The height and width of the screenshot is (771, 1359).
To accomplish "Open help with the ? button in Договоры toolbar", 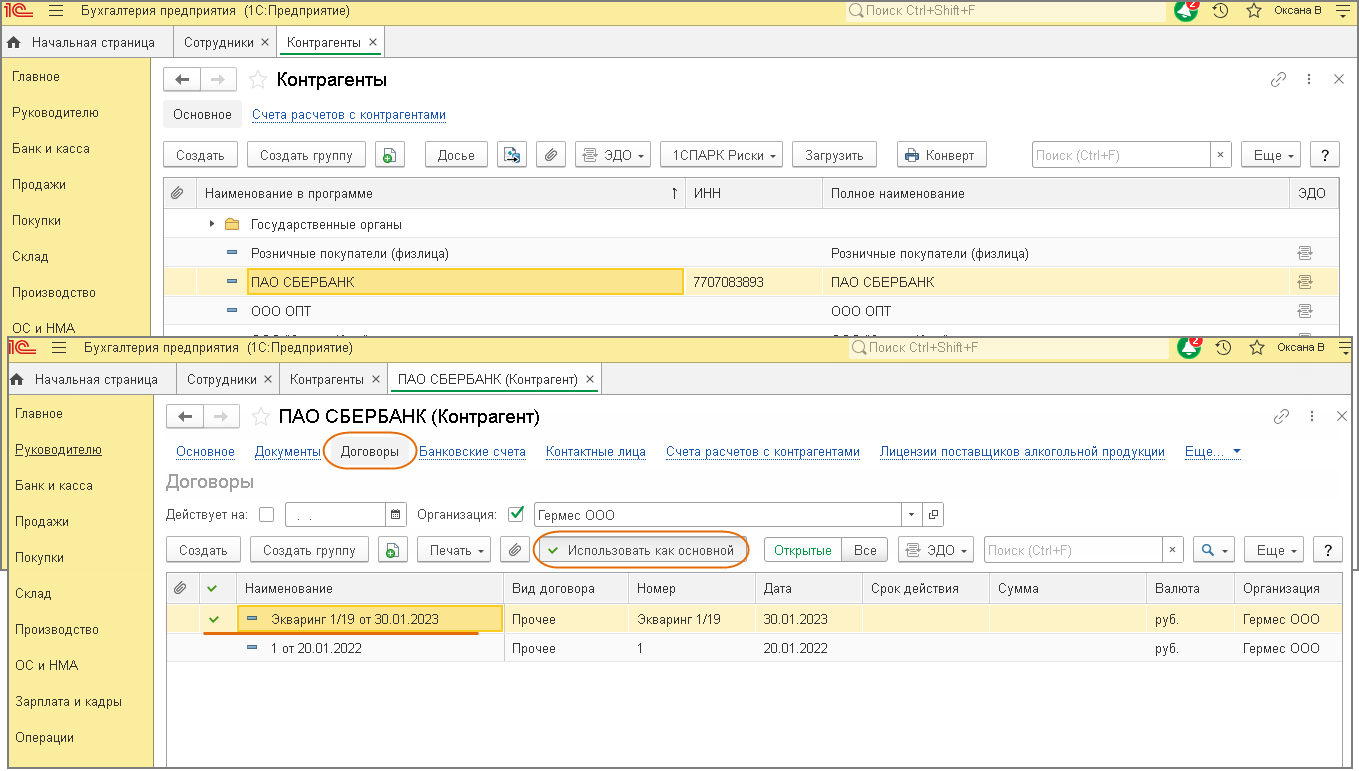I will pos(1328,550).
